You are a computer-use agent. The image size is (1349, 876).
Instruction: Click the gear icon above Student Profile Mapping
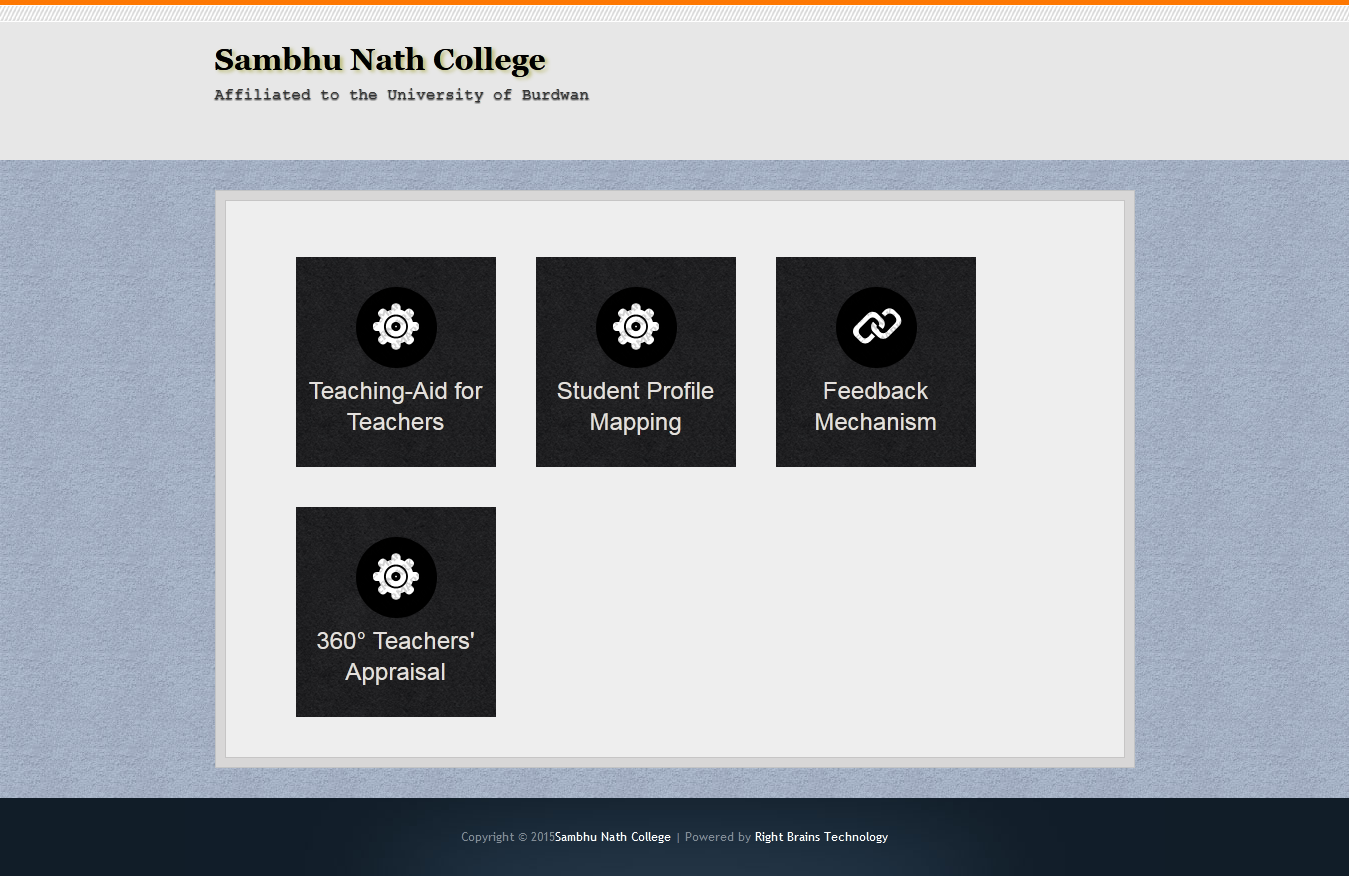coord(636,327)
